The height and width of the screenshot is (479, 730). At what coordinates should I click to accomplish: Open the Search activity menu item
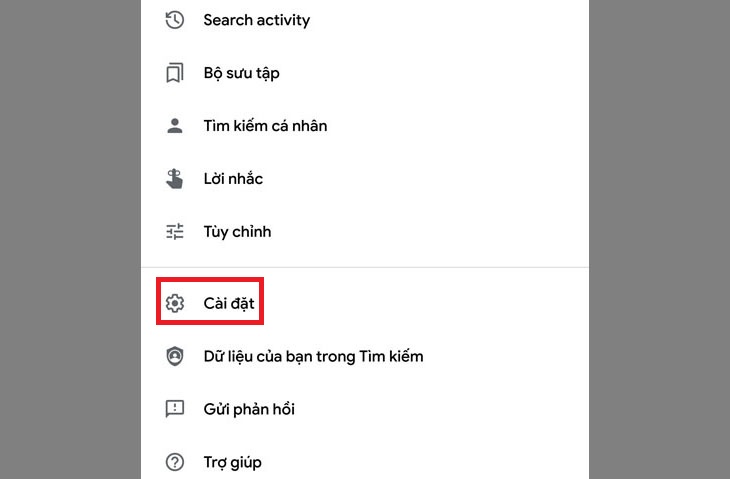point(256,20)
